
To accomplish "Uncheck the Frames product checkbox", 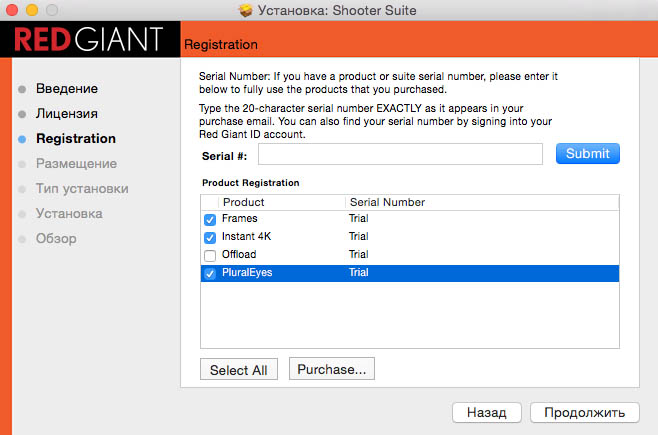I will click(210, 219).
